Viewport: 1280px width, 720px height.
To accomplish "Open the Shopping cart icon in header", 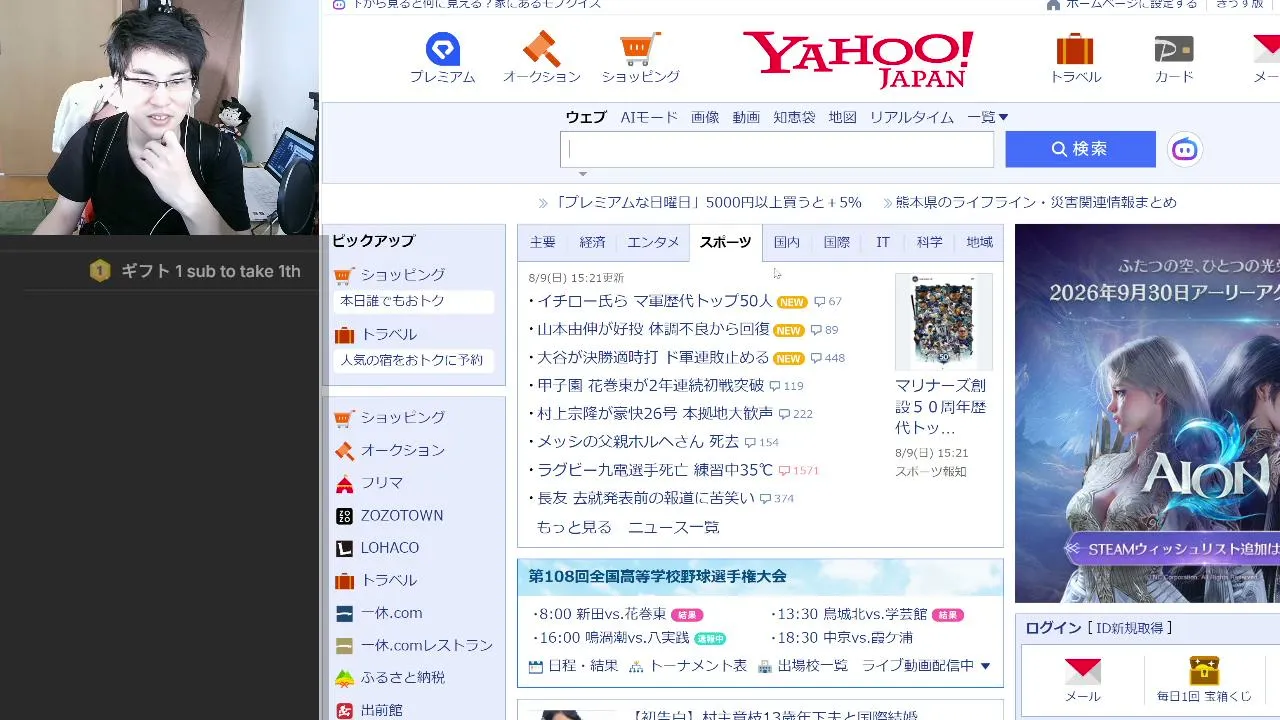I will click(x=640, y=48).
